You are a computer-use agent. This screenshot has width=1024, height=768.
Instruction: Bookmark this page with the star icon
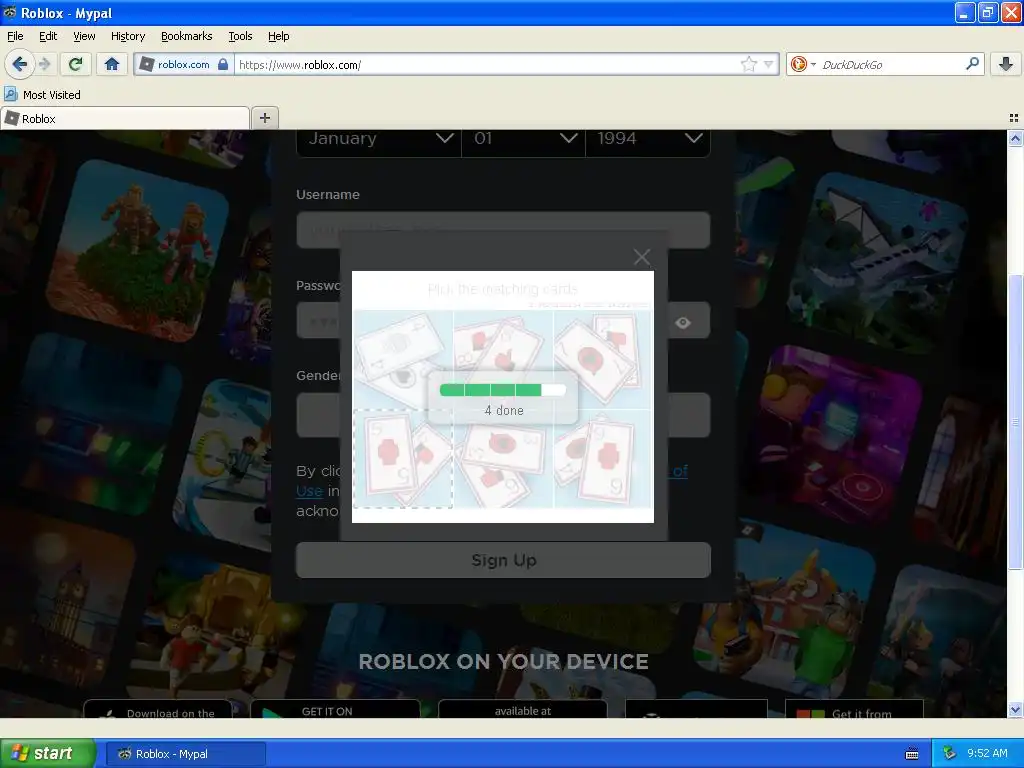click(x=748, y=64)
